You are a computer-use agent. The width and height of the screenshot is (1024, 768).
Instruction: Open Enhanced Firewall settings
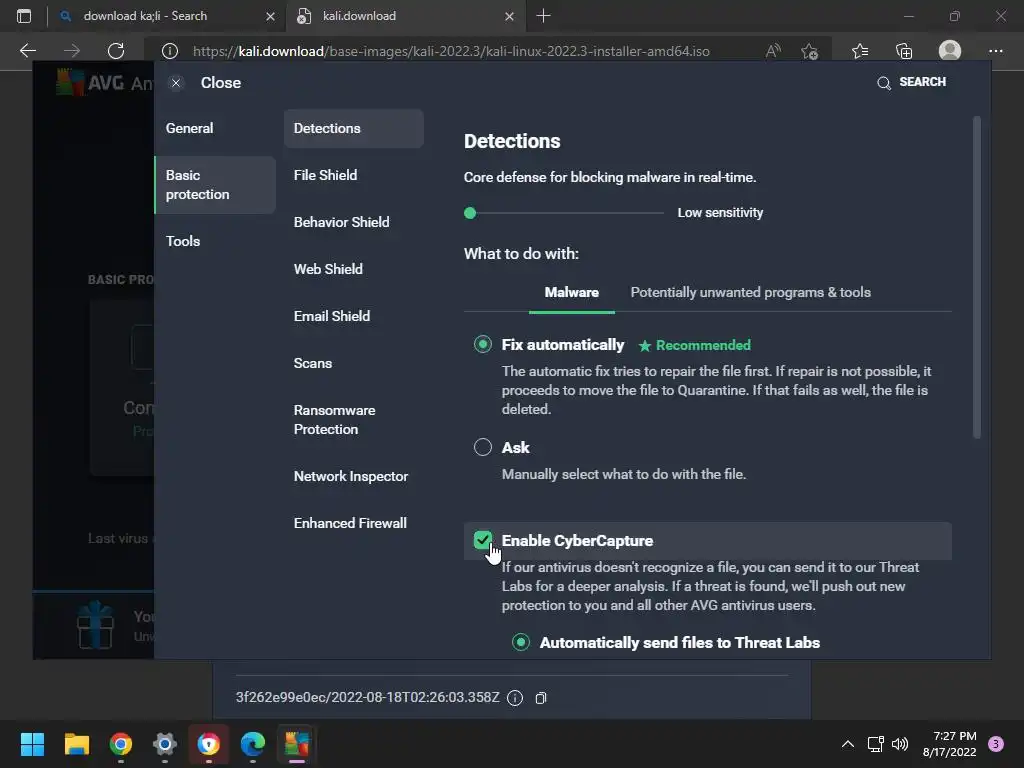[x=350, y=523]
